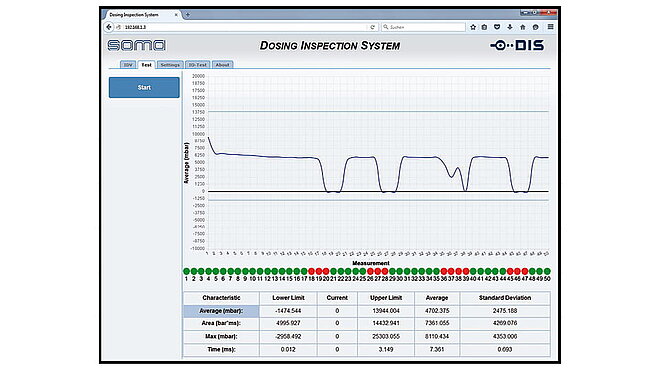Select the red indicator for measurement 20
Screen dimensions: 660x372
(326, 271)
